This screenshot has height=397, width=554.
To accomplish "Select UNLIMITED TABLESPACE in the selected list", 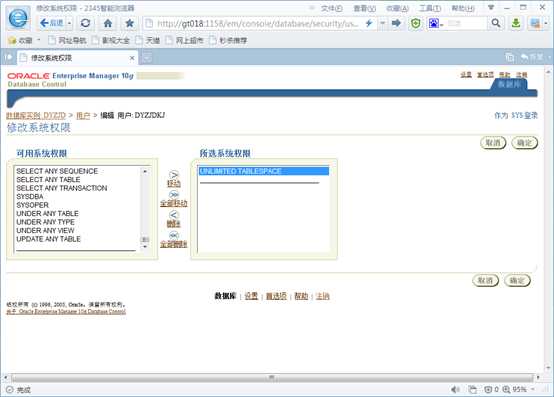I will 264,171.
